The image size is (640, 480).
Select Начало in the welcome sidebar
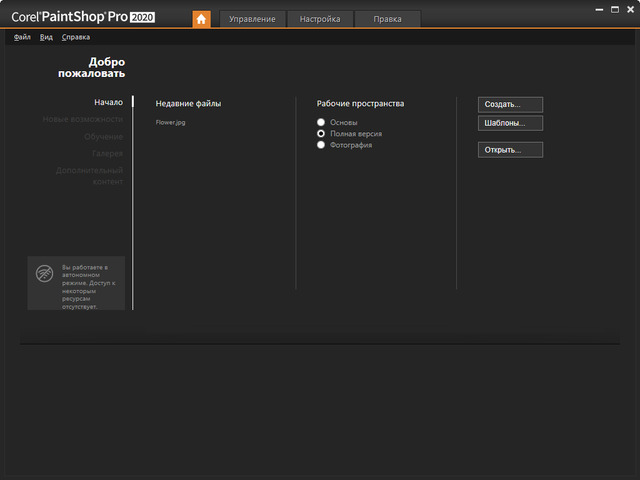point(108,102)
